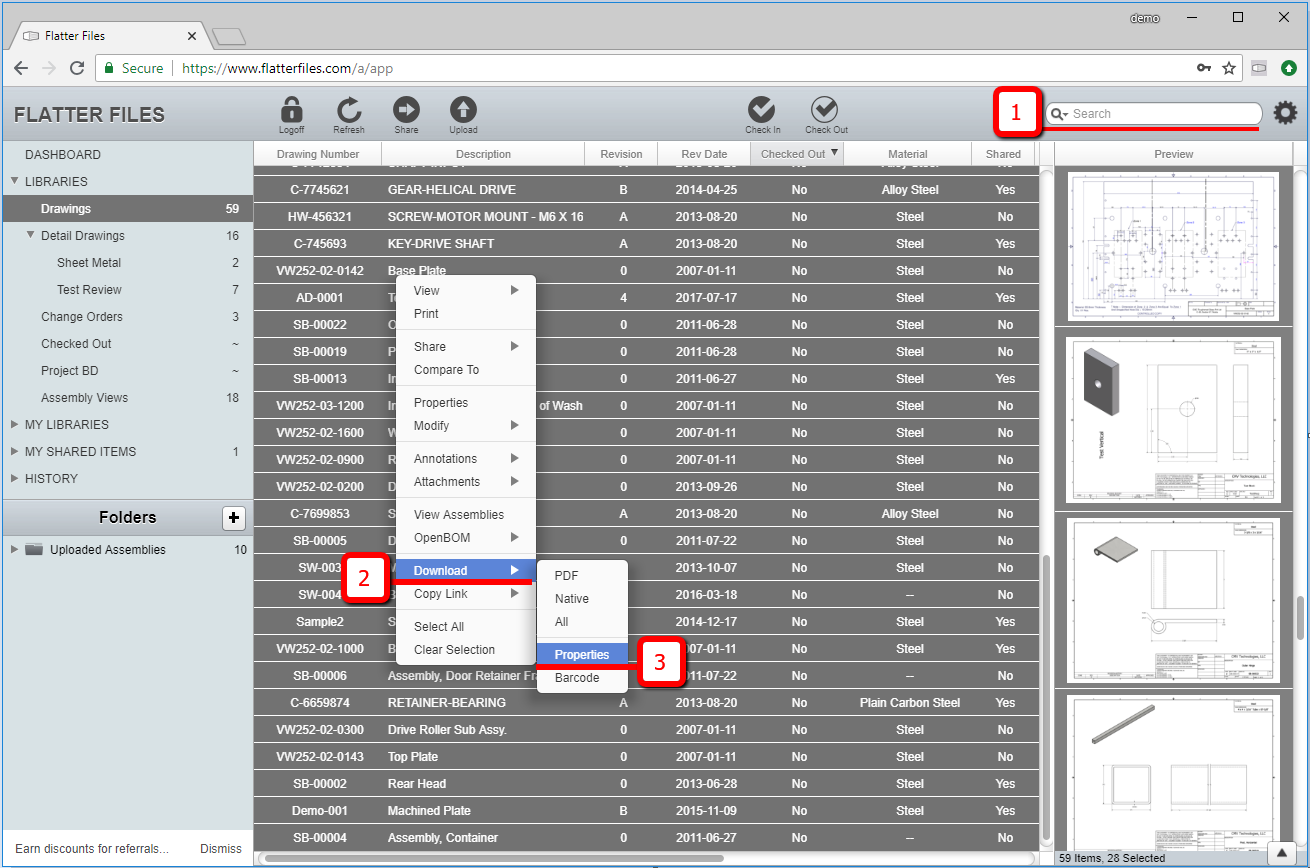Click the scroll-to-top arrow button at bottom right
This screenshot has width=1310, height=868.
pos(1283,852)
